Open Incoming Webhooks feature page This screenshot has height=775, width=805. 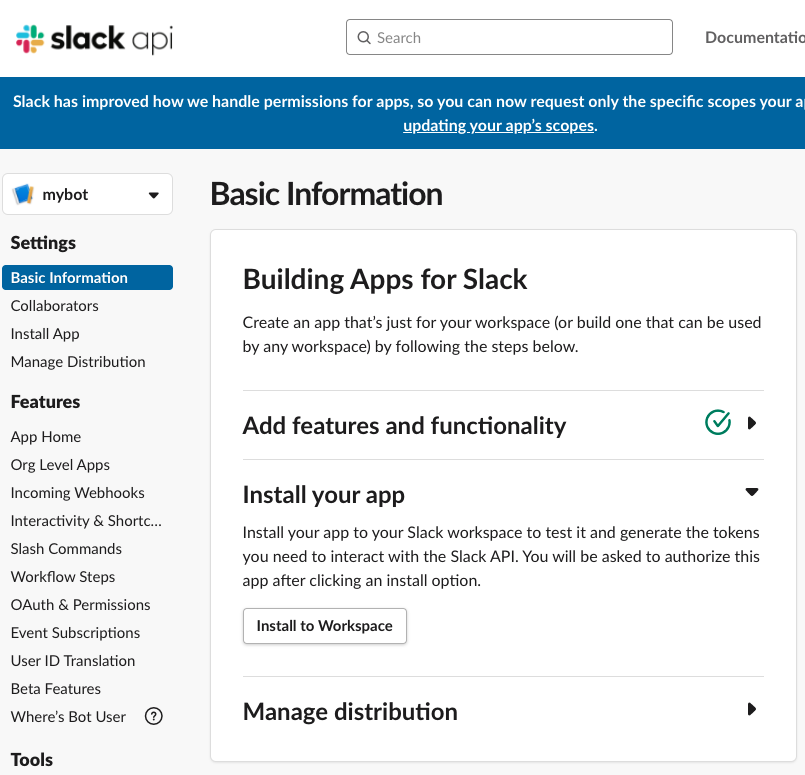coord(77,493)
